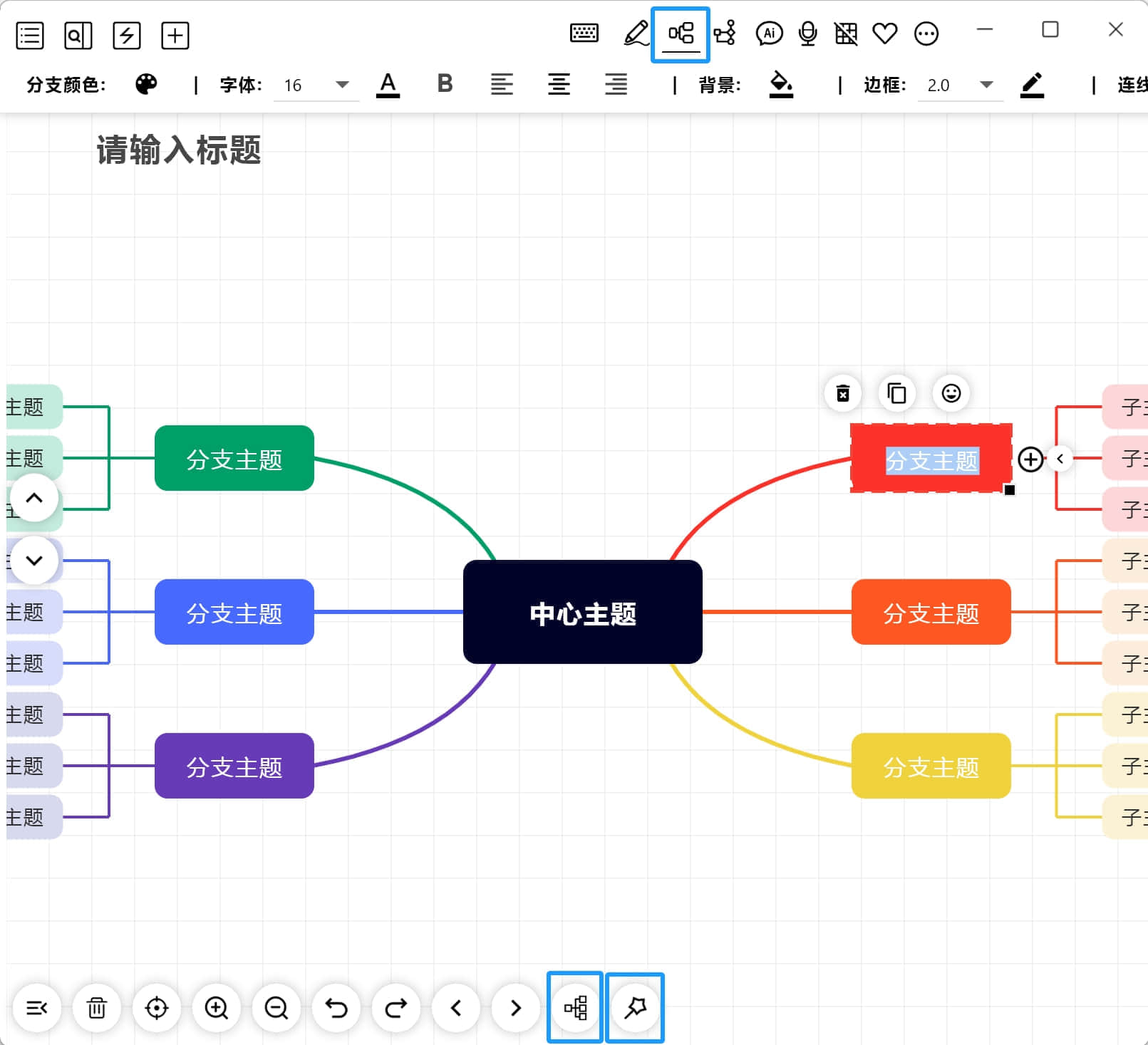Open the outline list view tab
This screenshot has height=1045, width=1148.
(x=30, y=35)
